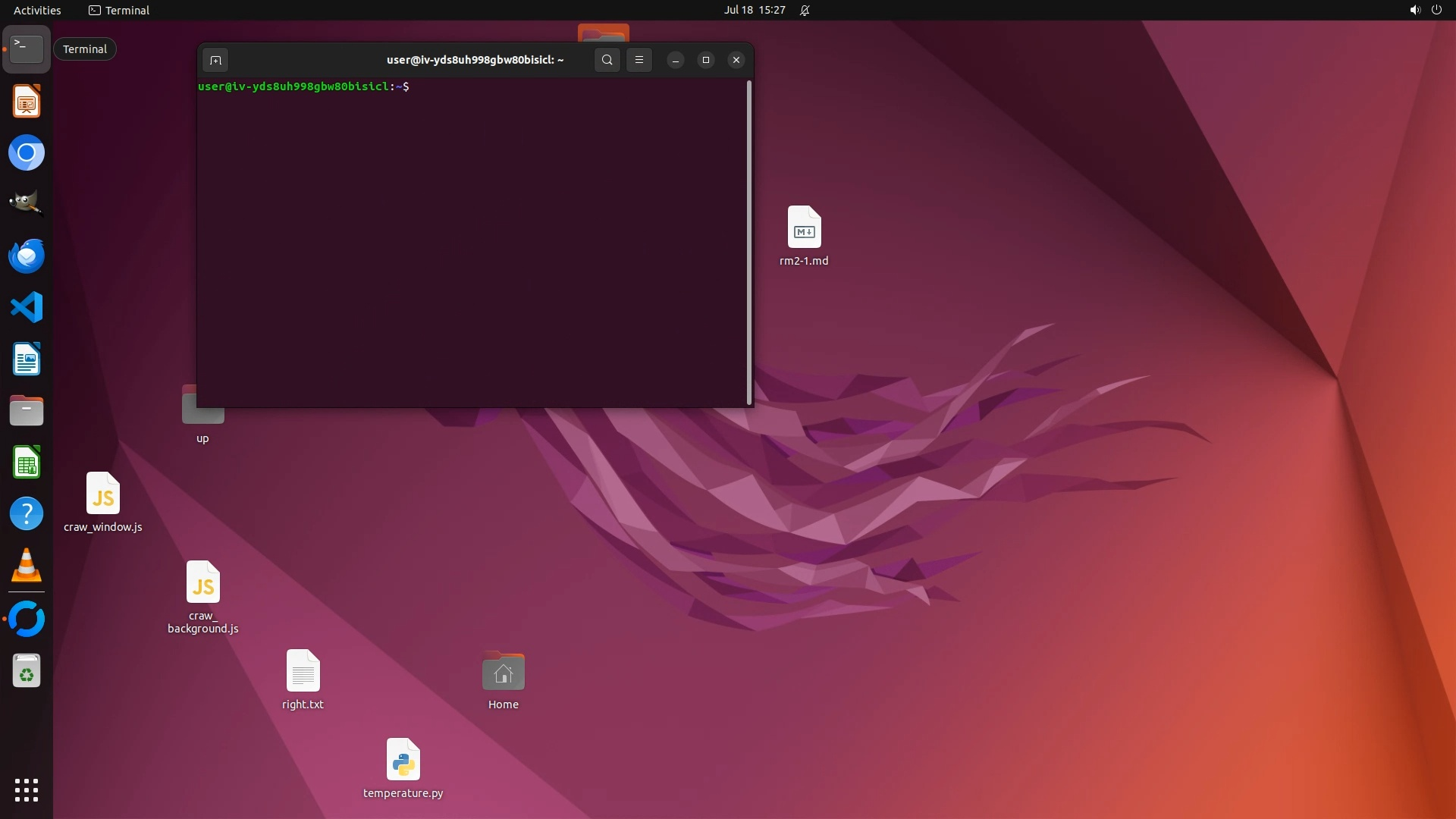Open LibreOffice Calc from dock
This screenshot has height=819, width=1456.
coord(27,463)
